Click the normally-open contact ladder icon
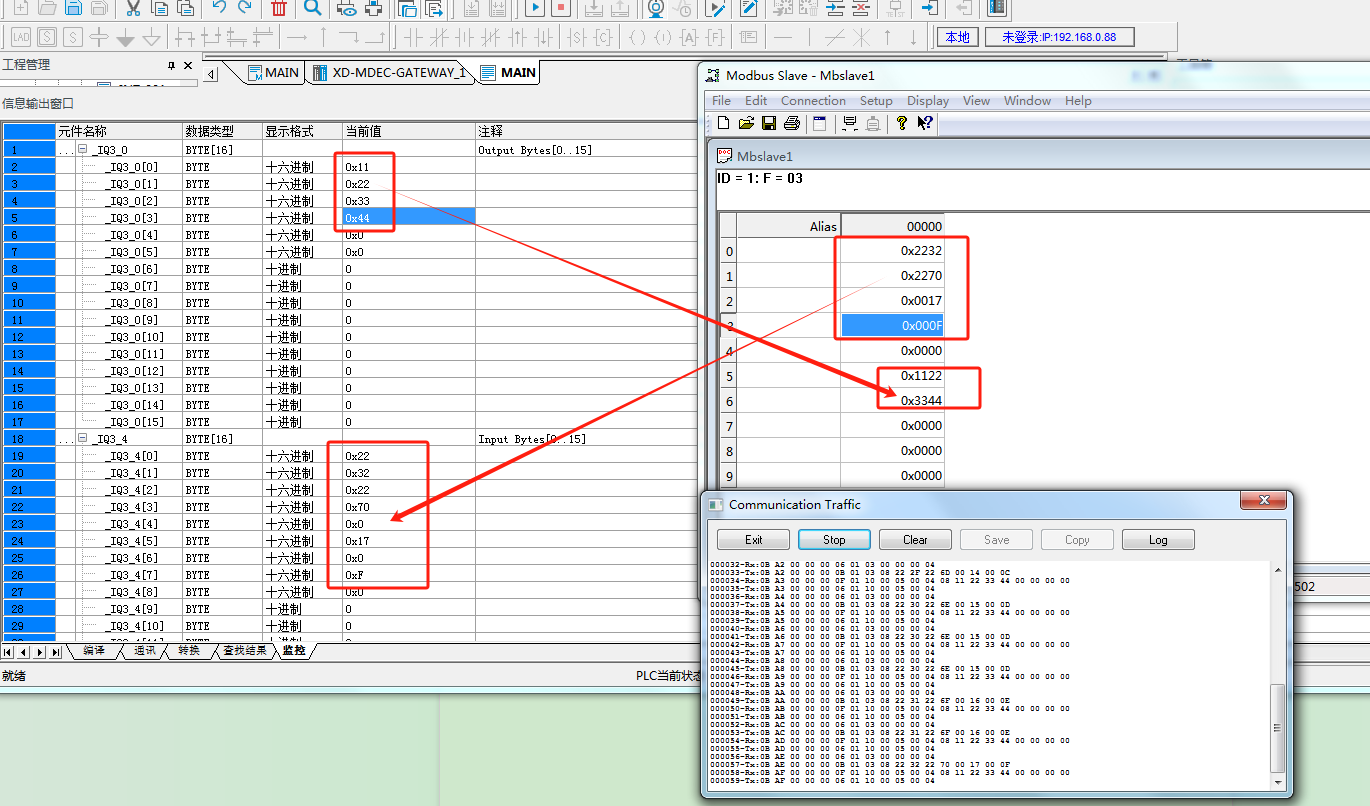1370x806 pixels. [412, 38]
